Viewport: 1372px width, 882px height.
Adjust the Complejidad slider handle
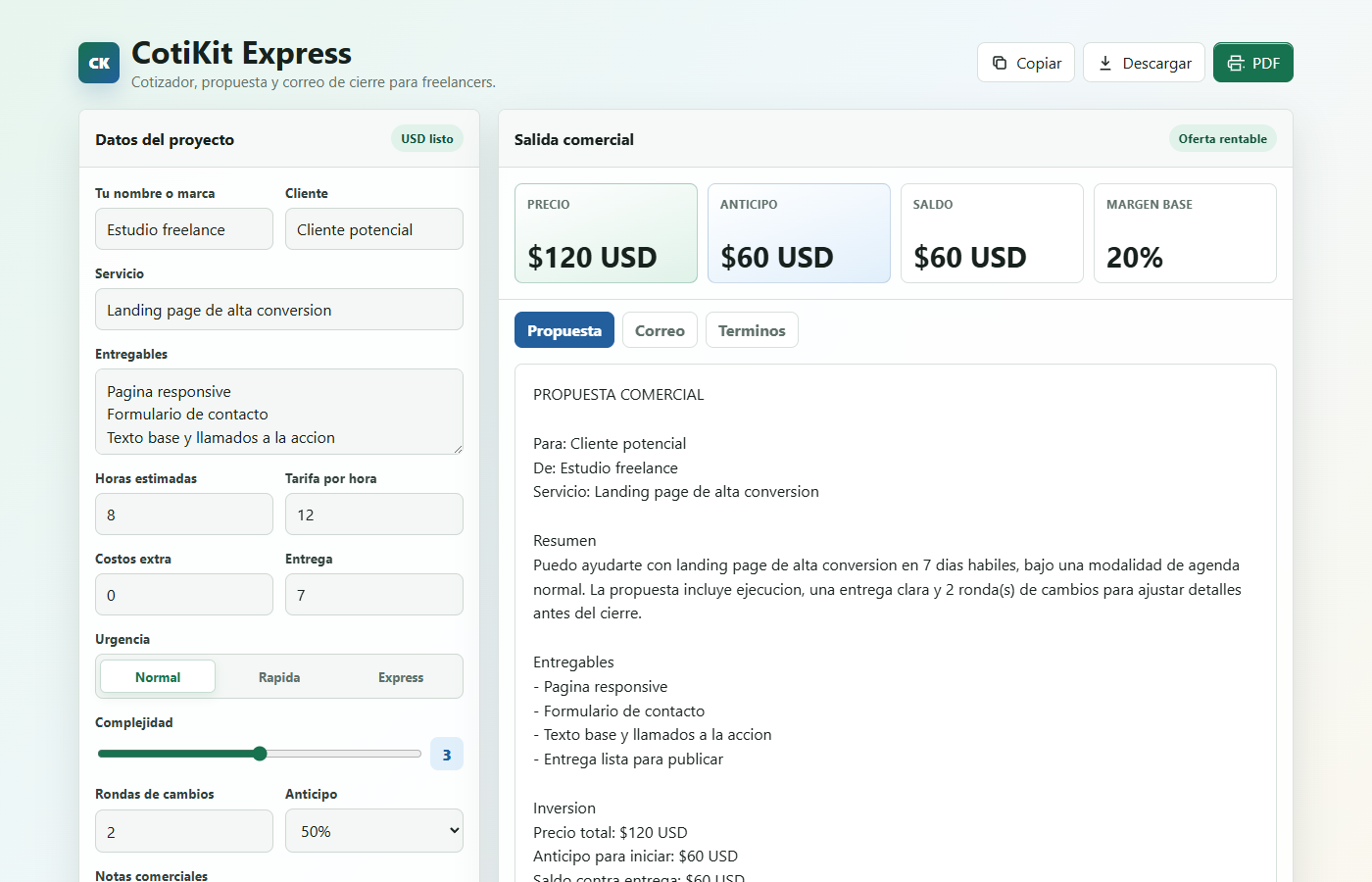(260, 754)
